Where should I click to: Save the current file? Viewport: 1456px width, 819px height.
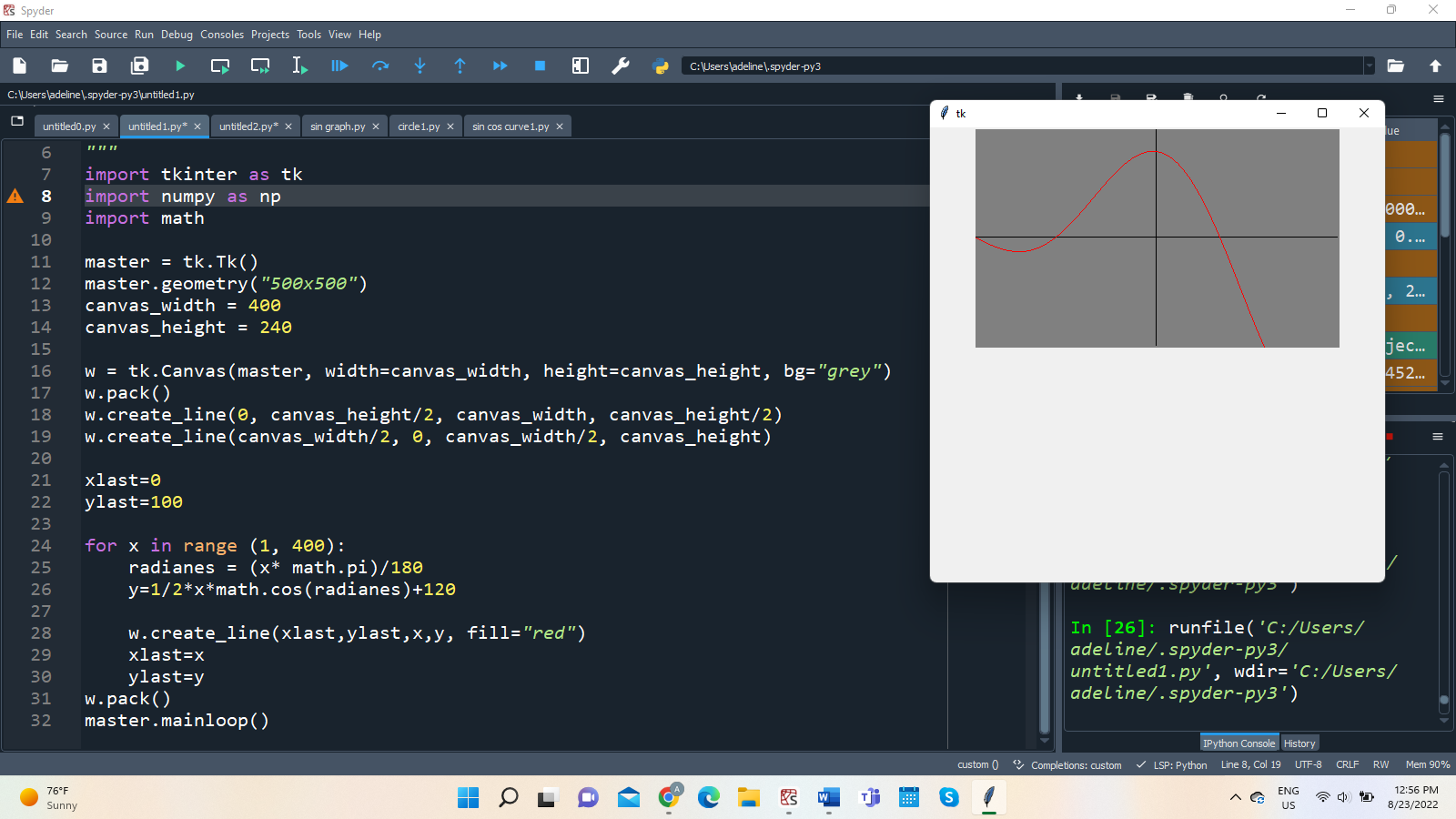click(x=99, y=66)
